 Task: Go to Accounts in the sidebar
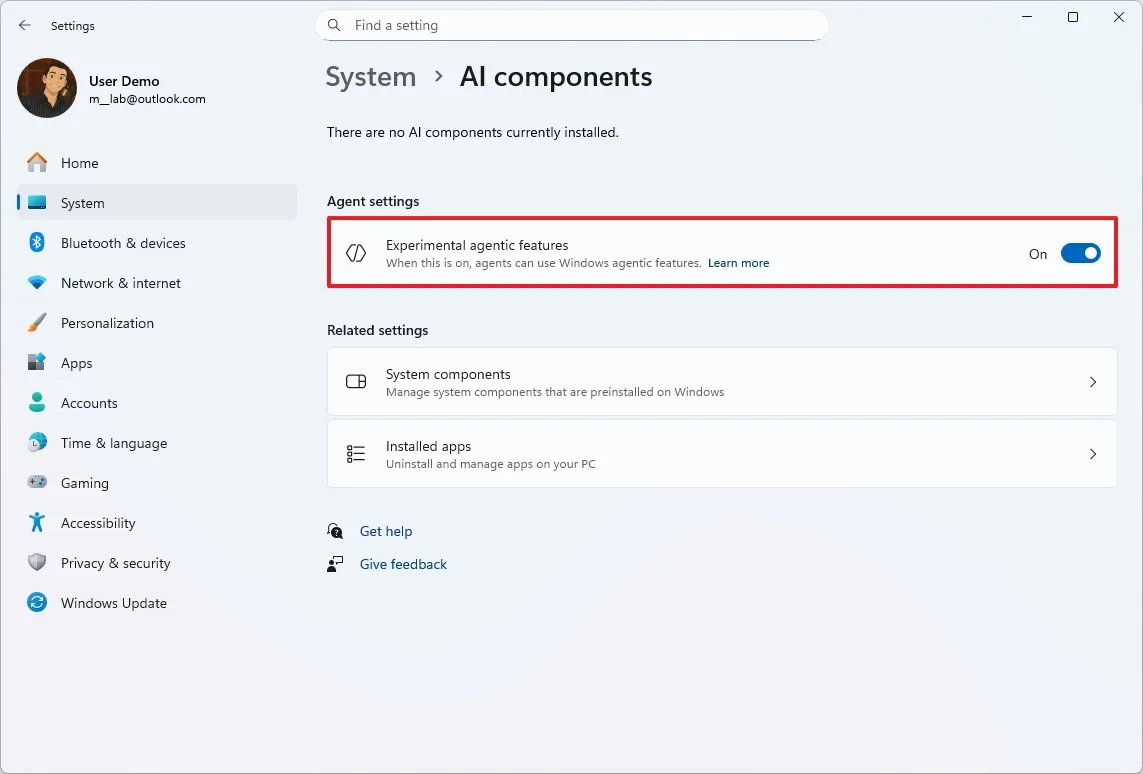click(89, 403)
